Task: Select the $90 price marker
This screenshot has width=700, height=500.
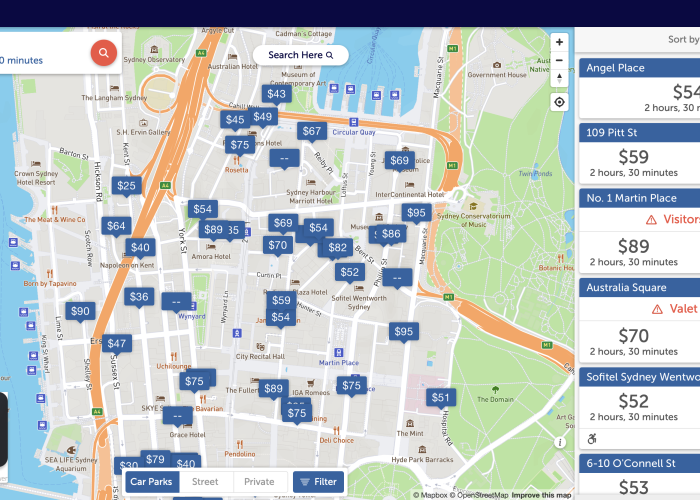Action: 80,312
